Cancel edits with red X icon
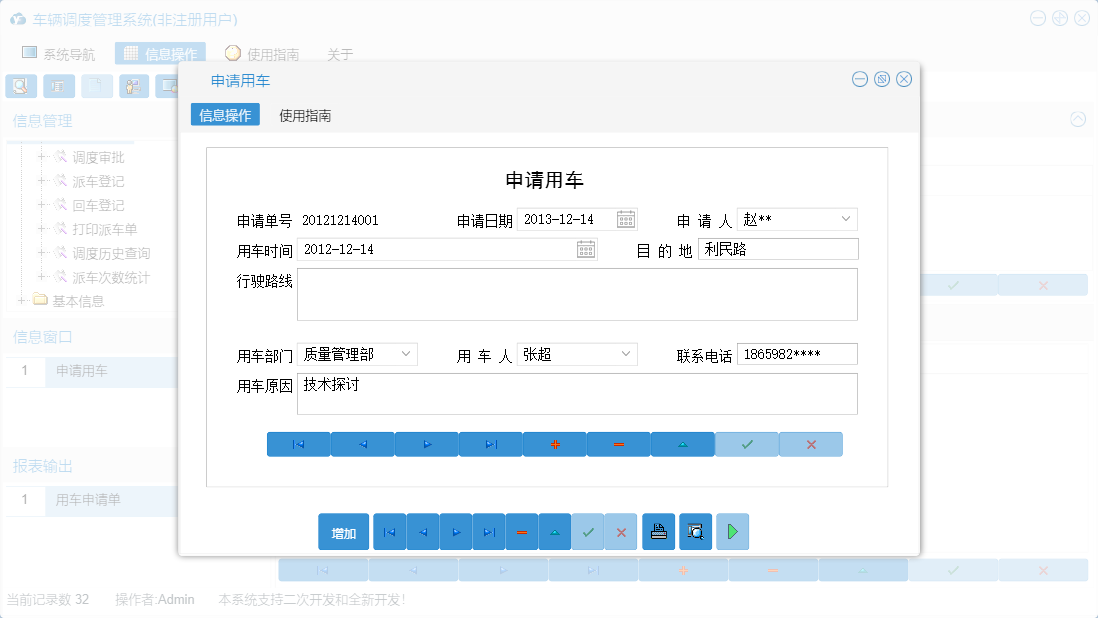Image resolution: width=1098 pixels, height=618 pixels. click(x=810, y=443)
